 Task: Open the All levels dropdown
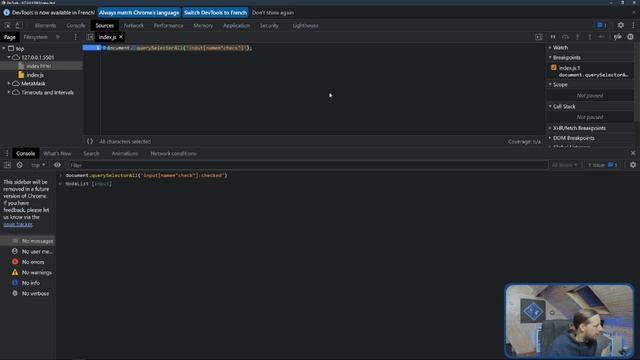tap(564, 165)
